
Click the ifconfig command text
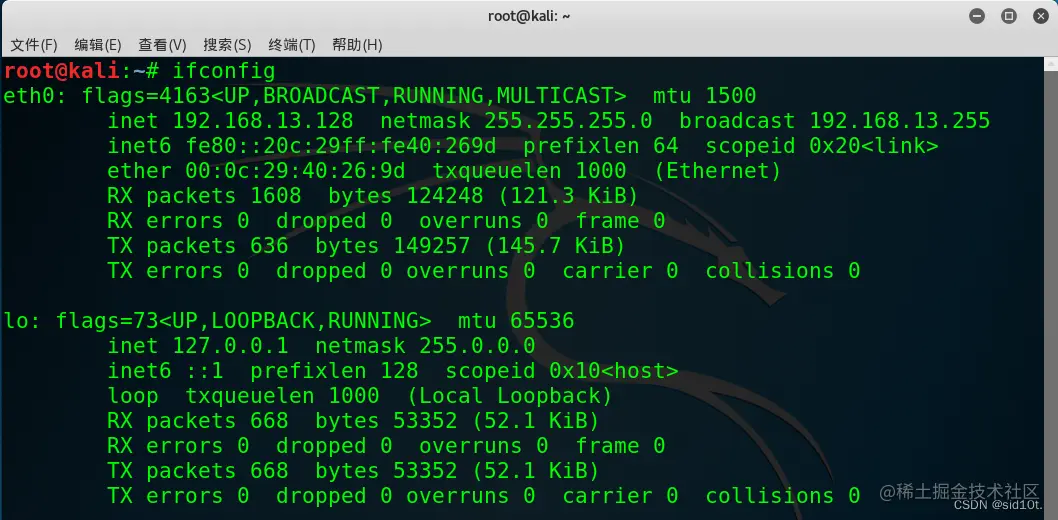click(223, 71)
